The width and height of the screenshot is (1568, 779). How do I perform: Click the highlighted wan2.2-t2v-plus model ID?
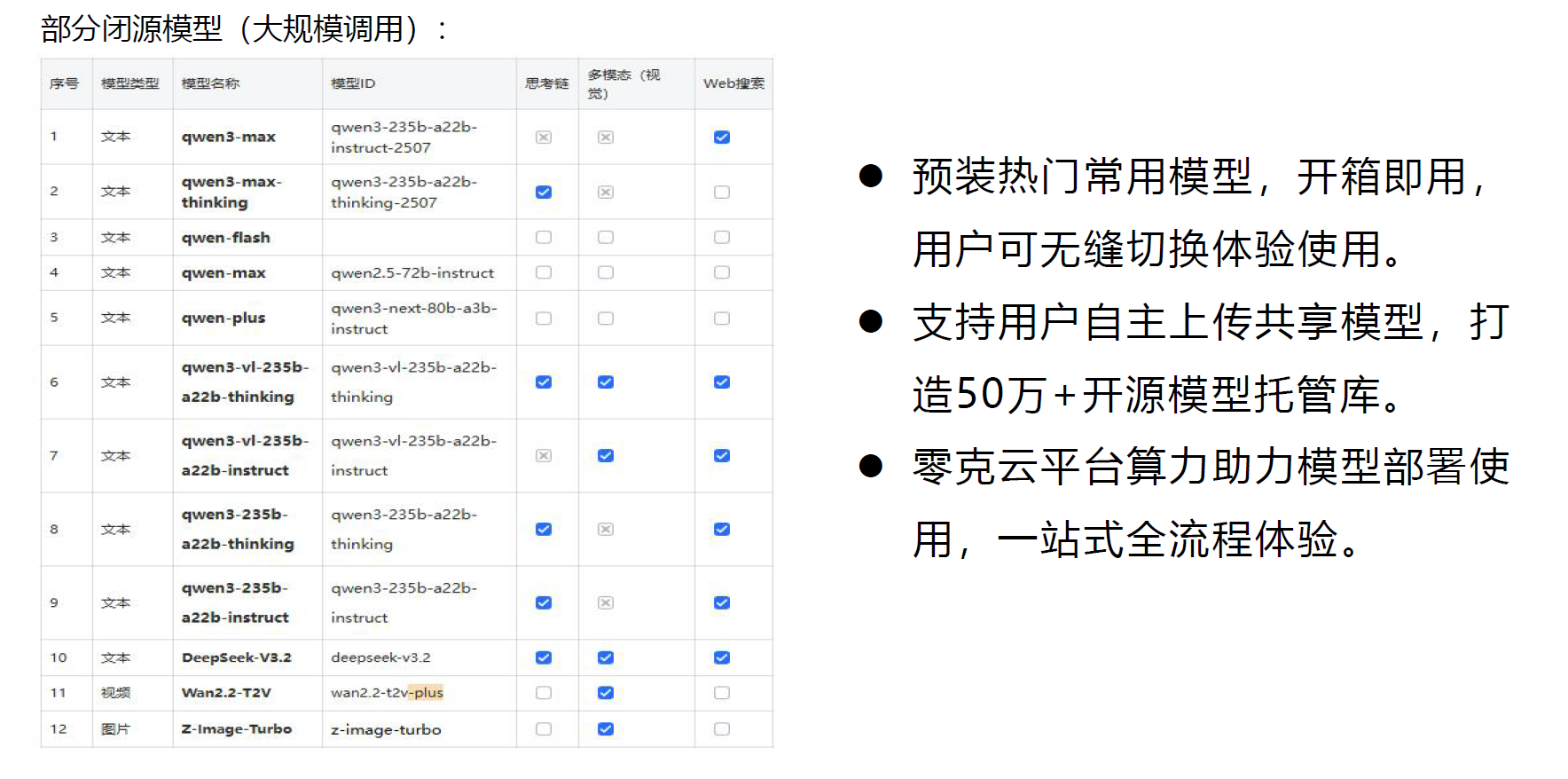point(387,693)
